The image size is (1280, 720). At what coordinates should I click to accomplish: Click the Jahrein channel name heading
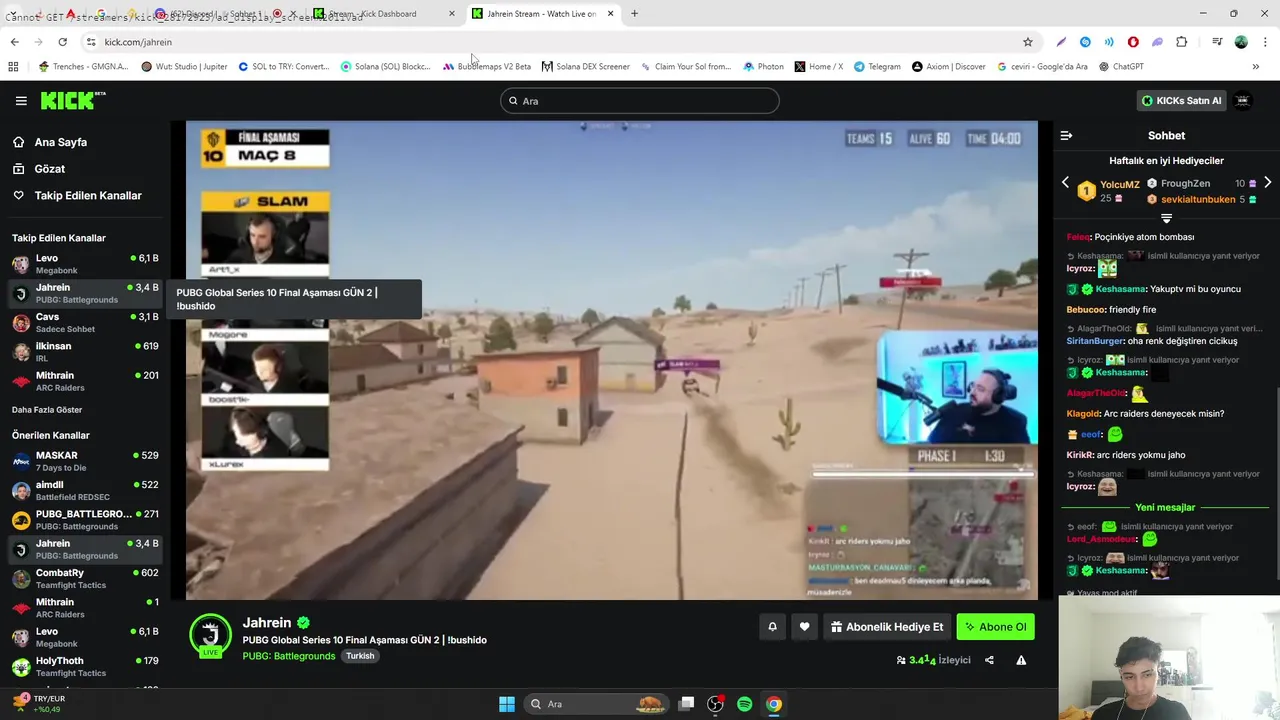pos(267,623)
